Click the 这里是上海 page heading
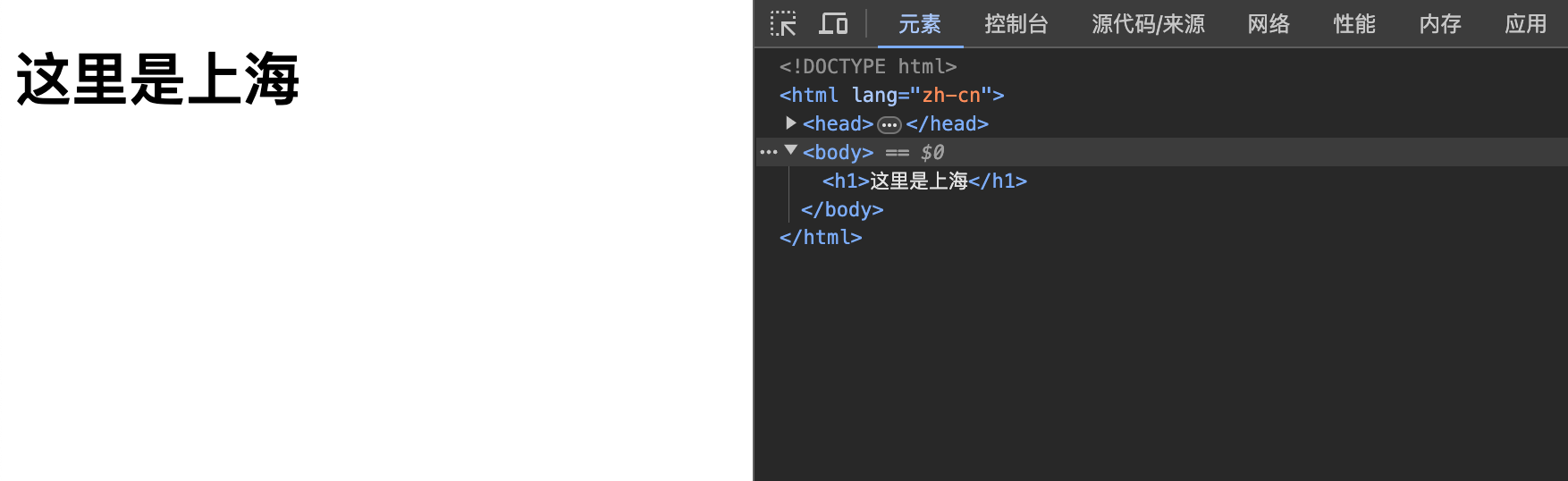The image size is (1568, 481). pyautogui.click(x=158, y=80)
